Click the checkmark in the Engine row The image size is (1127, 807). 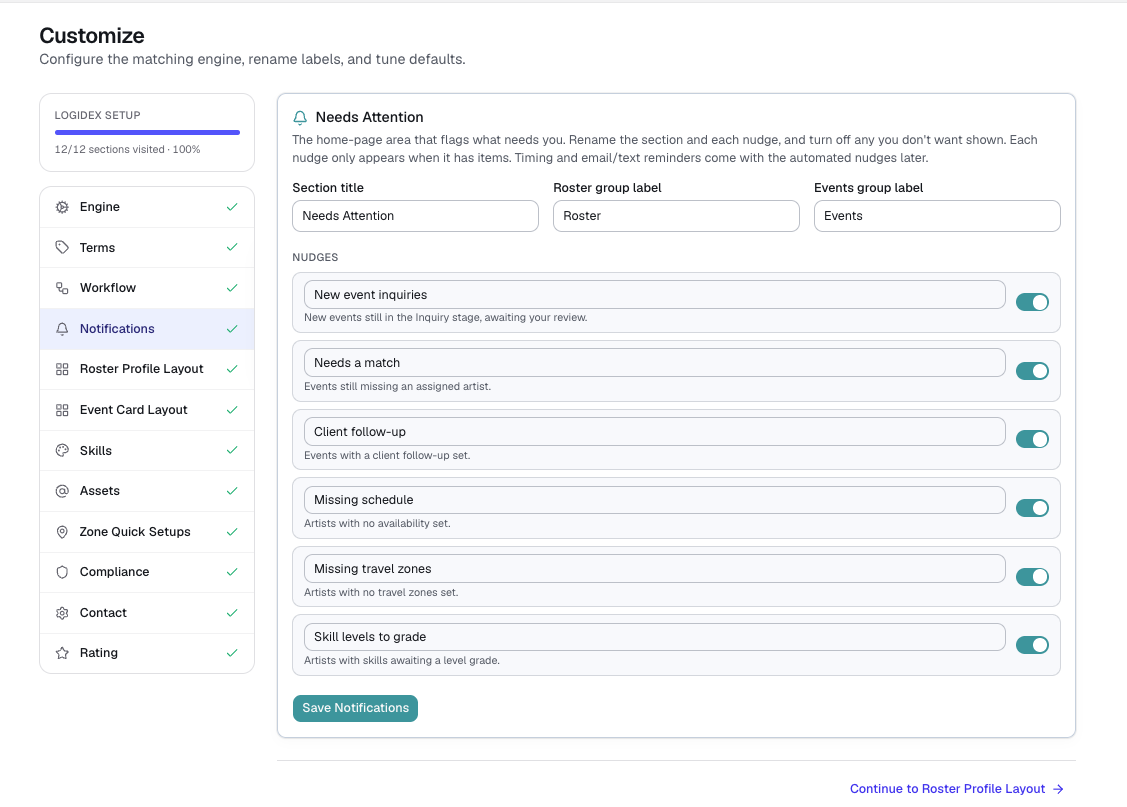click(x=232, y=207)
